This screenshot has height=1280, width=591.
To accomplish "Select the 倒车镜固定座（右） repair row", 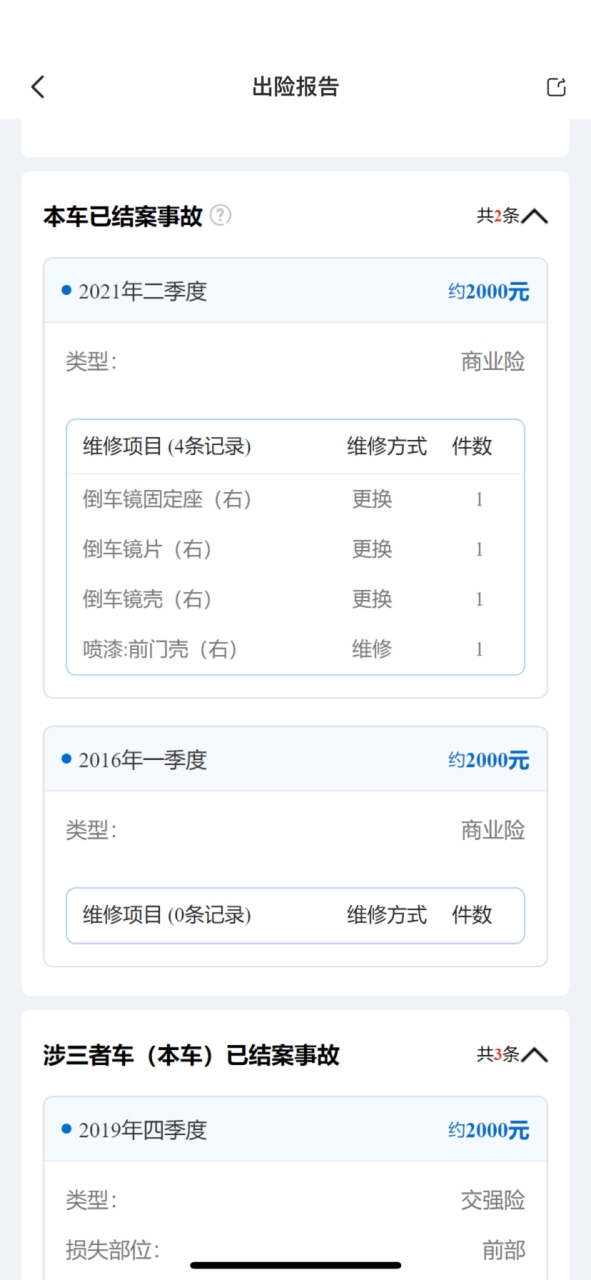I will (295, 499).
